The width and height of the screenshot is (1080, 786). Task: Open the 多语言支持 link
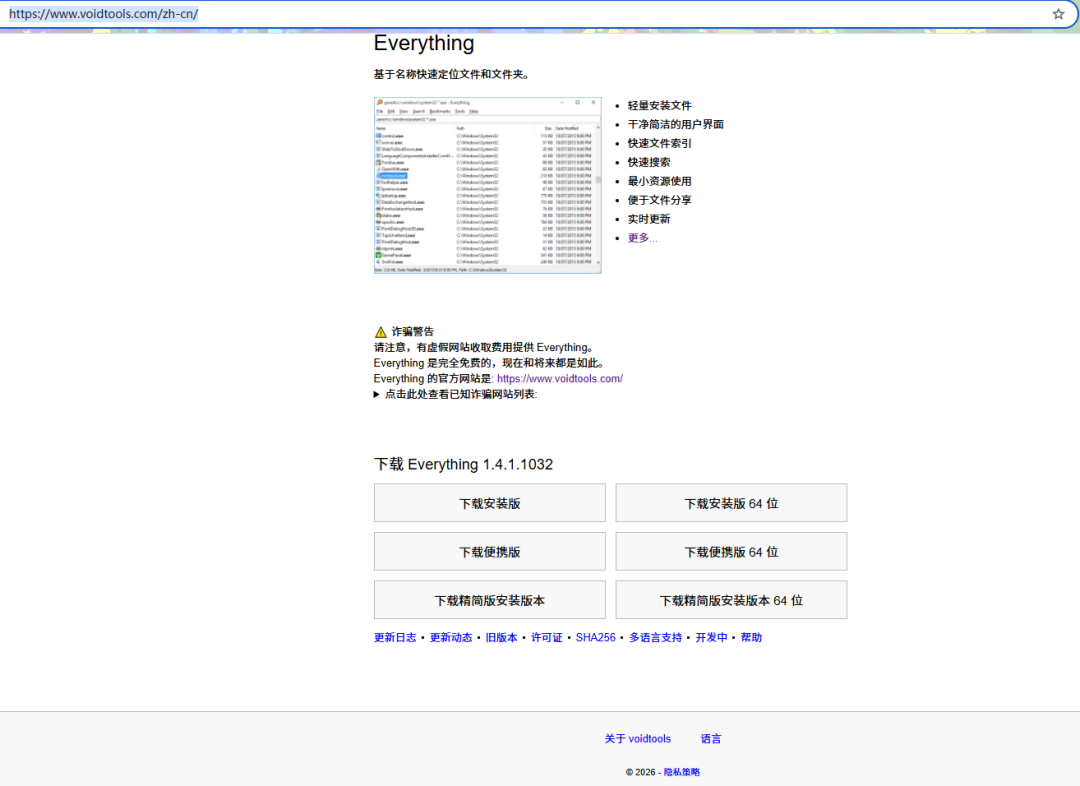(x=655, y=637)
